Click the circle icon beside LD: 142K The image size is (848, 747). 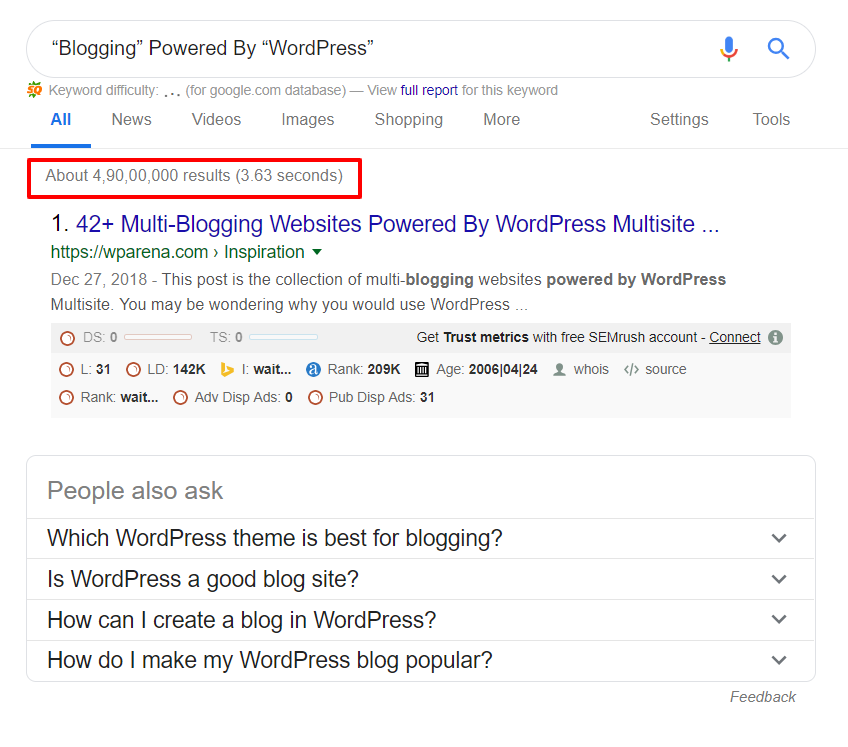(x=133, y=369)
